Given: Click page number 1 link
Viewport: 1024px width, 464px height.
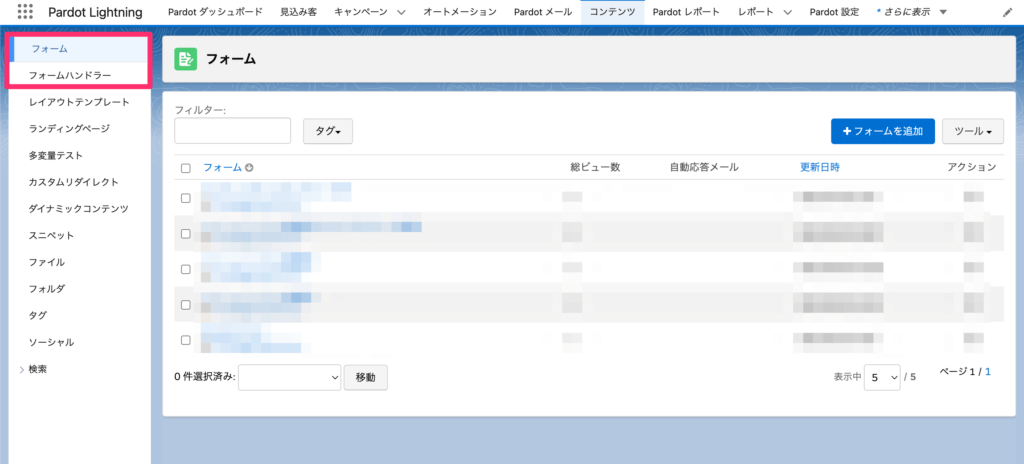Looking at the screenshot, I should (x=988, y=371).
